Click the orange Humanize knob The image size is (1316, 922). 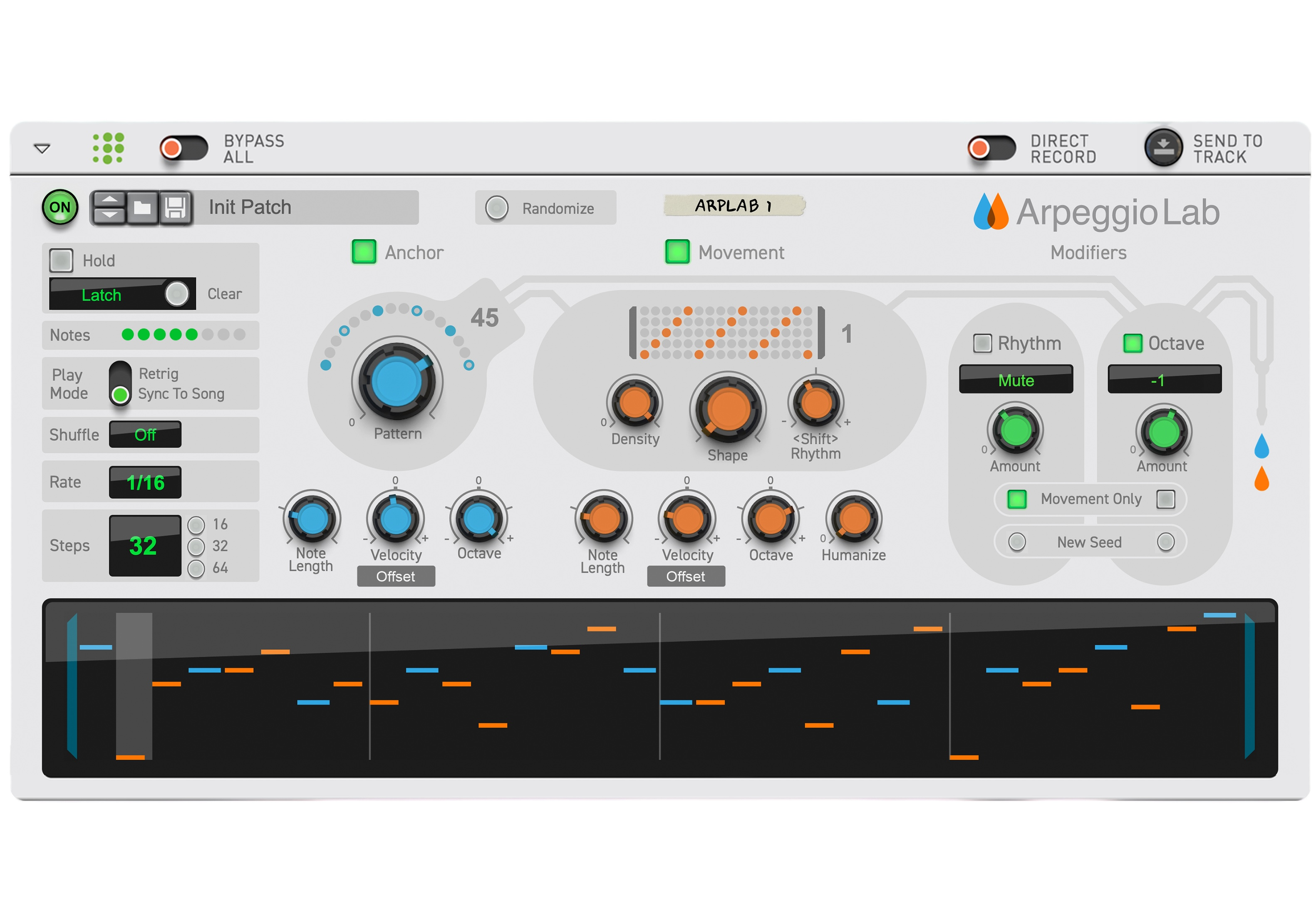point(854,519)
